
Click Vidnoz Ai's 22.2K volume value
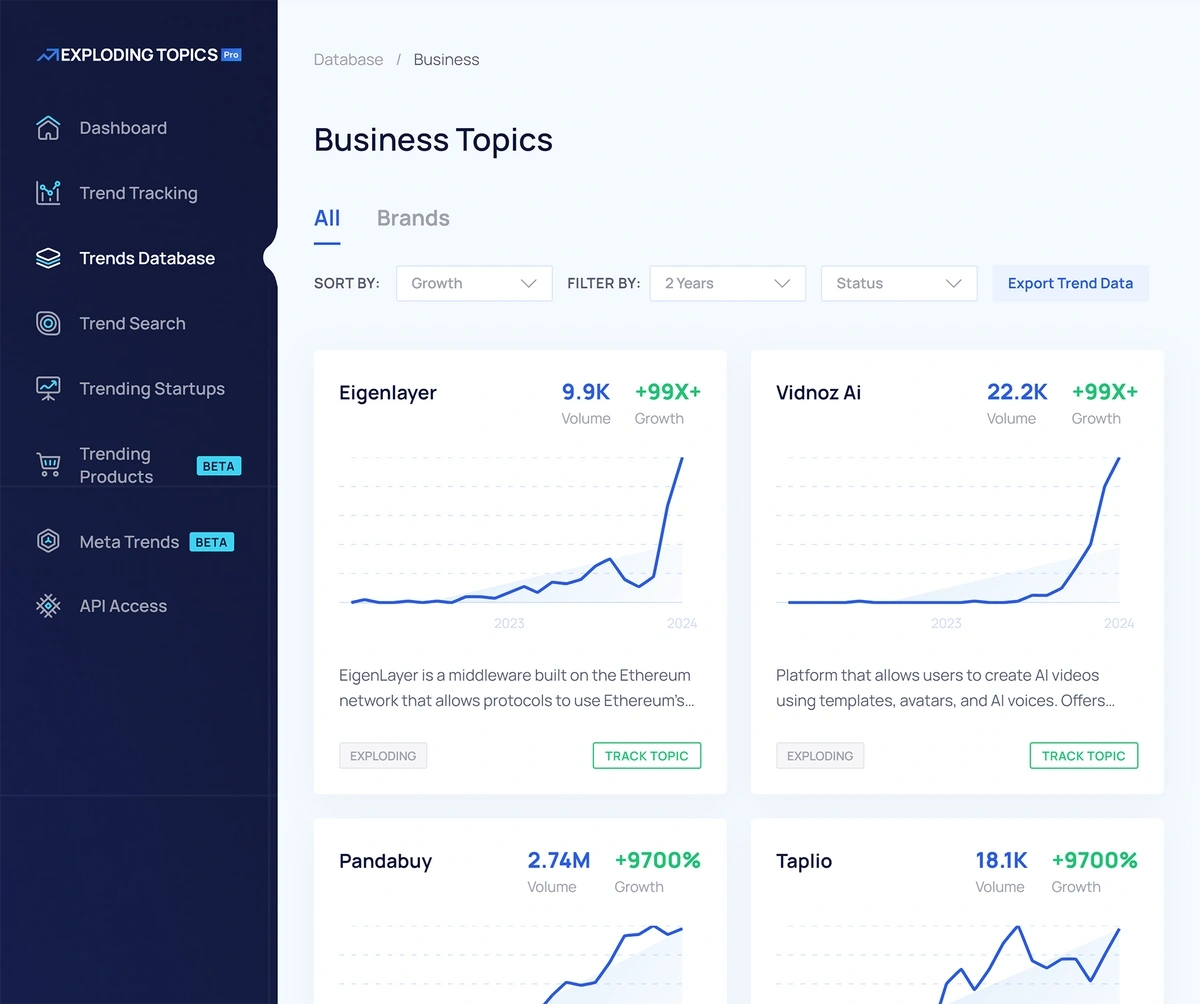[x=1017, y=392]
